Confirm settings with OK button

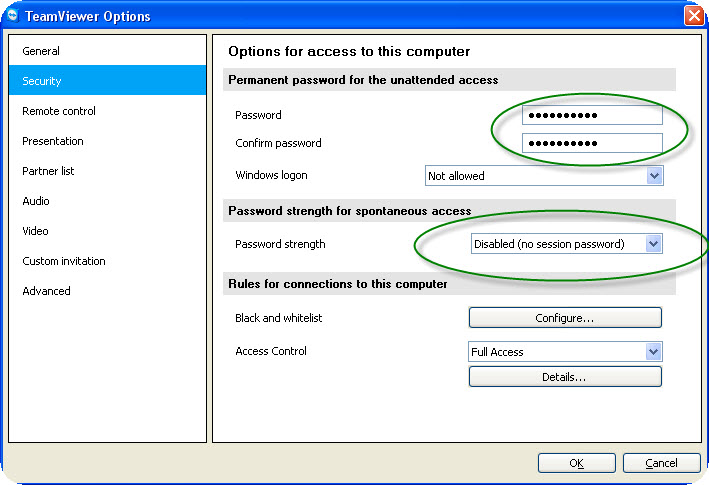[x=576, y=463]
